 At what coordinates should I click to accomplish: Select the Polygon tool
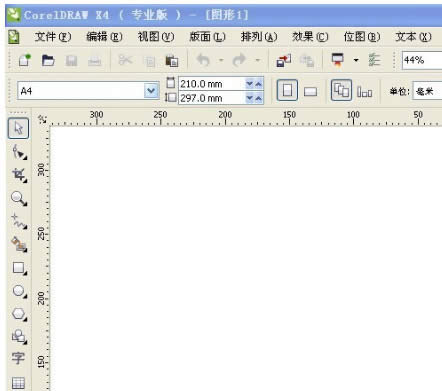[x=19, y=314]
